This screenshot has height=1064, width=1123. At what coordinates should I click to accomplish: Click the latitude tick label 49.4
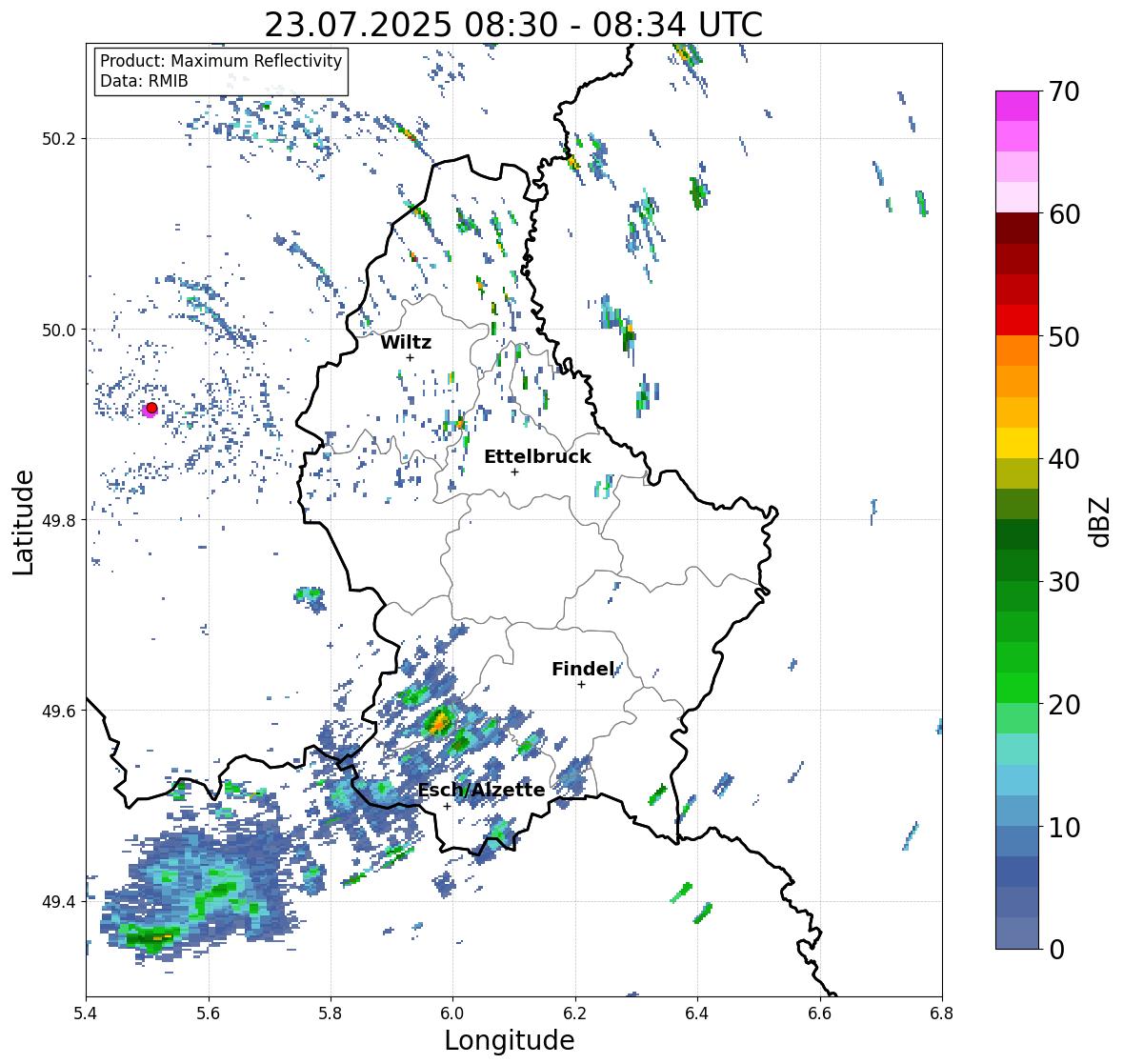59,902
